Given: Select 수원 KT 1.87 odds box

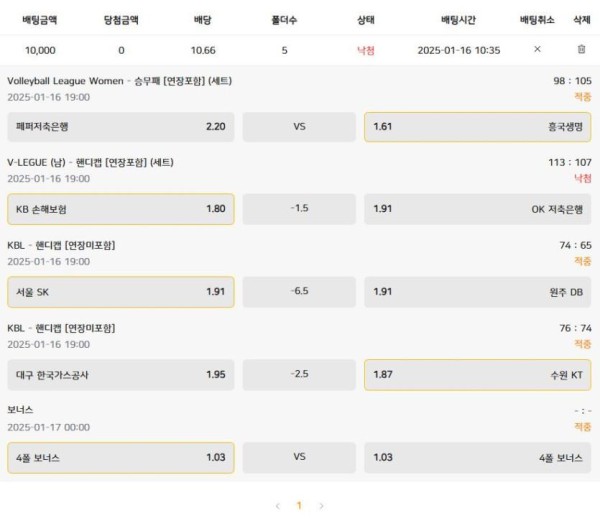Looking at the screenshot, I should 478,375.
